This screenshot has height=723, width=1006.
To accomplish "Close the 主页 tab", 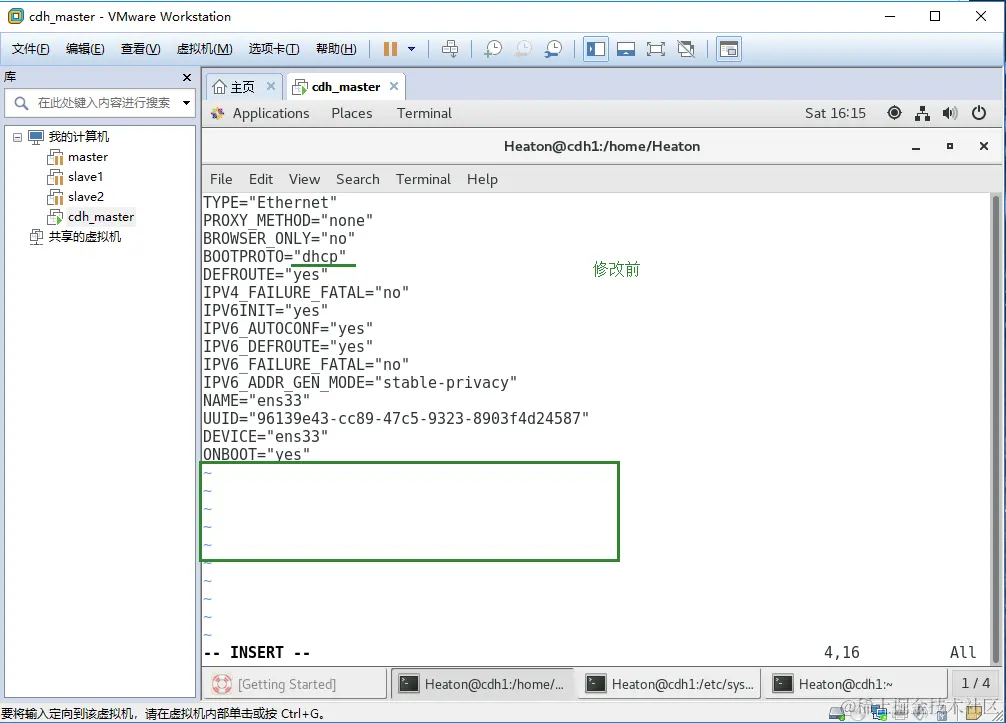I will (271, 86).
